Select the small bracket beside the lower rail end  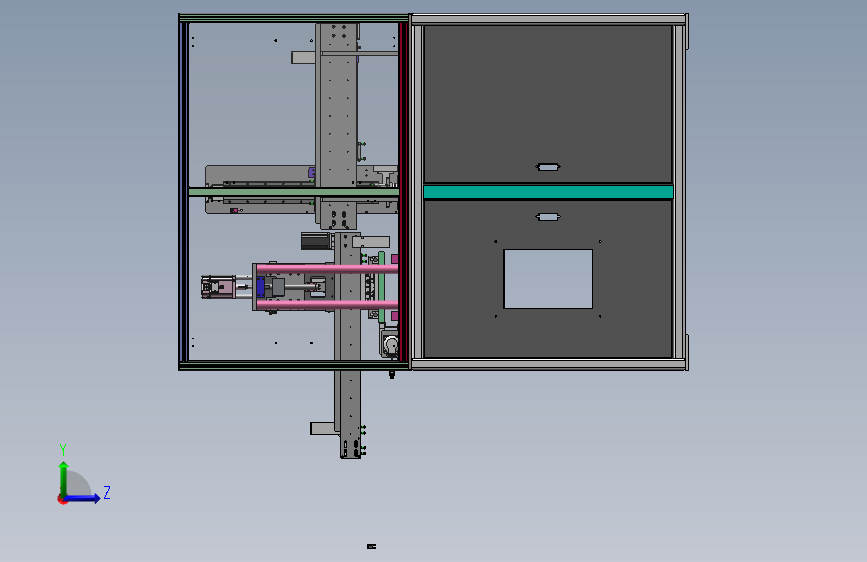point(322,428)
